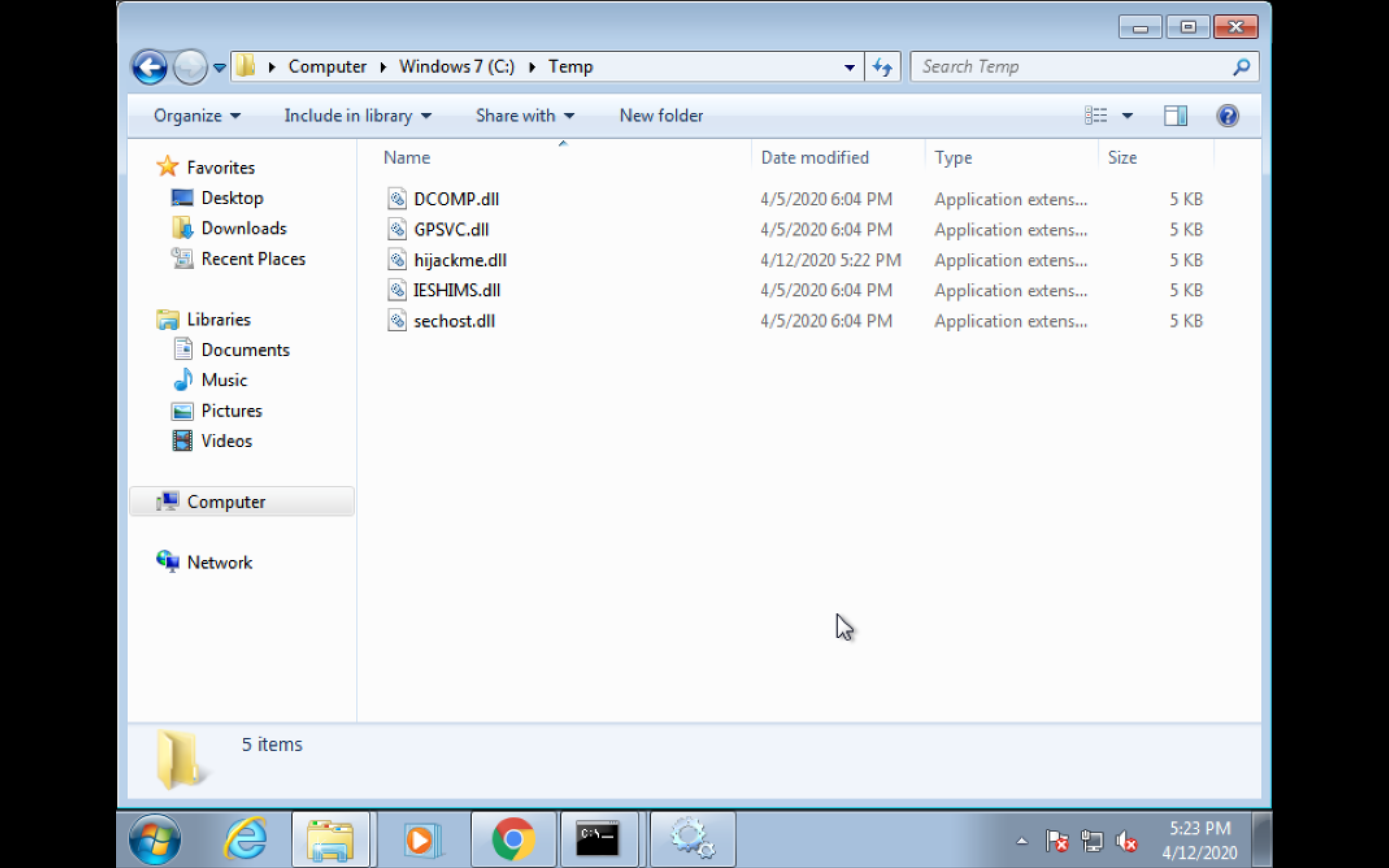This screenshot has height=868, width=1389.
Task: Open Google Chrome from the taskbar
Action: [513, 839]
